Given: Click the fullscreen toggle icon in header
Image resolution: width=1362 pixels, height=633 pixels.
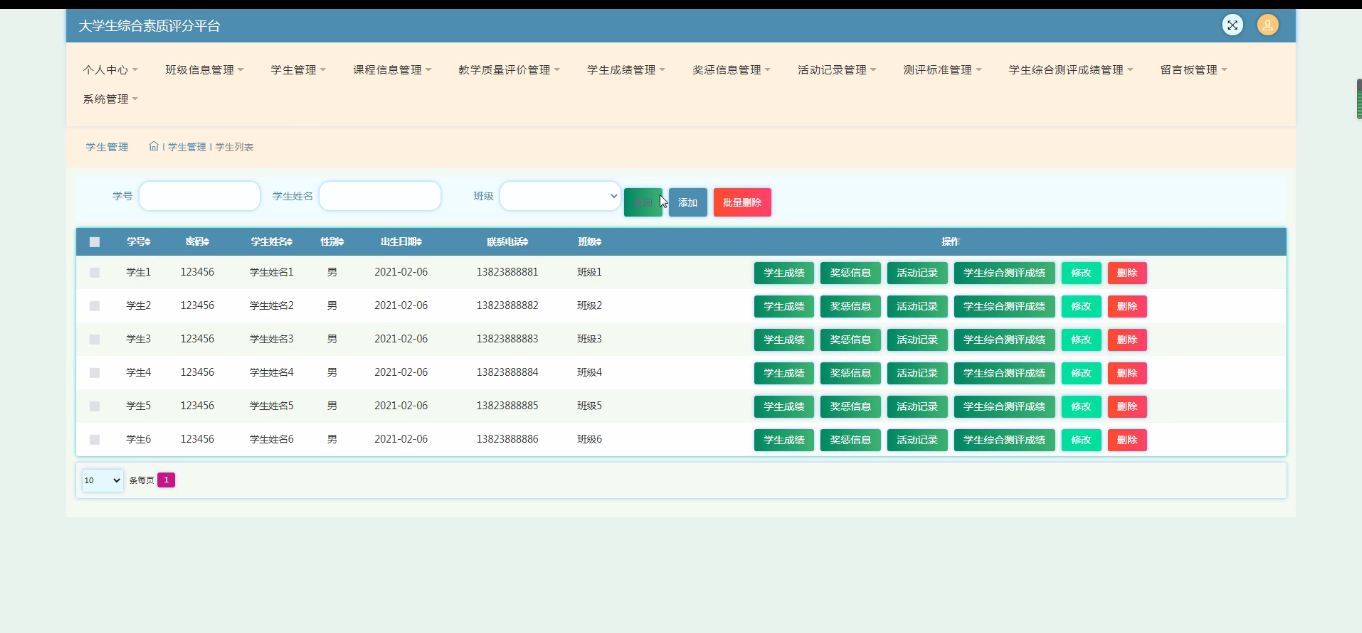Looking at the screenshot, I should pos(1232,25).
